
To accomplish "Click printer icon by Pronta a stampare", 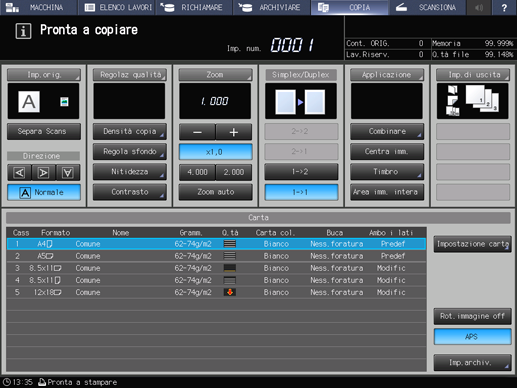I will click(42, 382).
